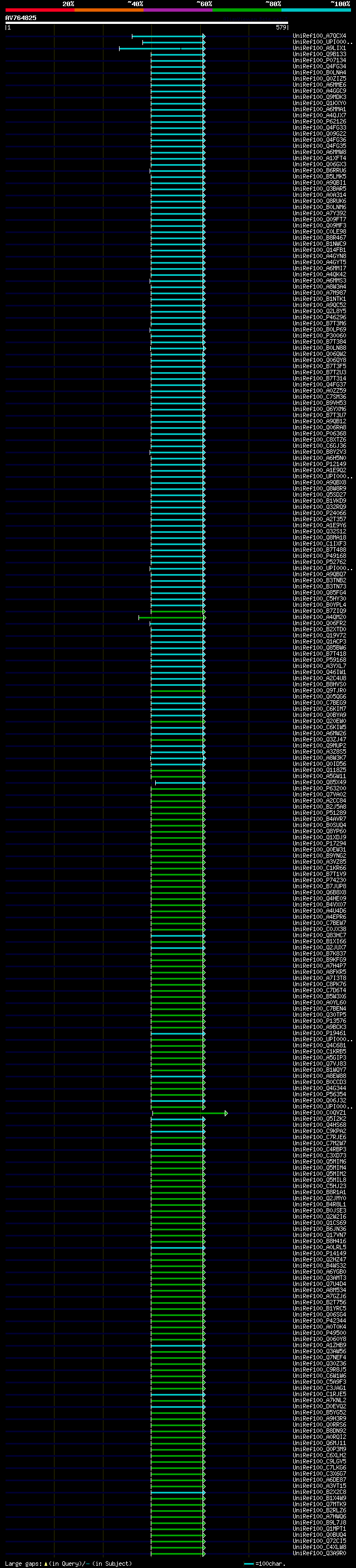Image resolution: width=356 pixels, height=1568 pixels.
Task: Select hit UniRef100_Q4FG33
Action: [x=319, y=128]
